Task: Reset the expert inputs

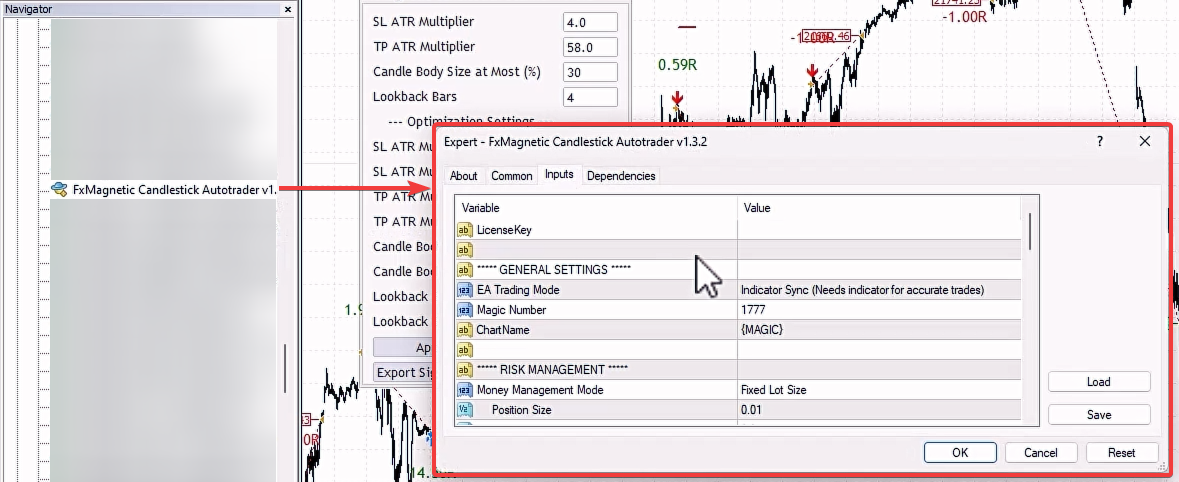Action: point(1121,453)
